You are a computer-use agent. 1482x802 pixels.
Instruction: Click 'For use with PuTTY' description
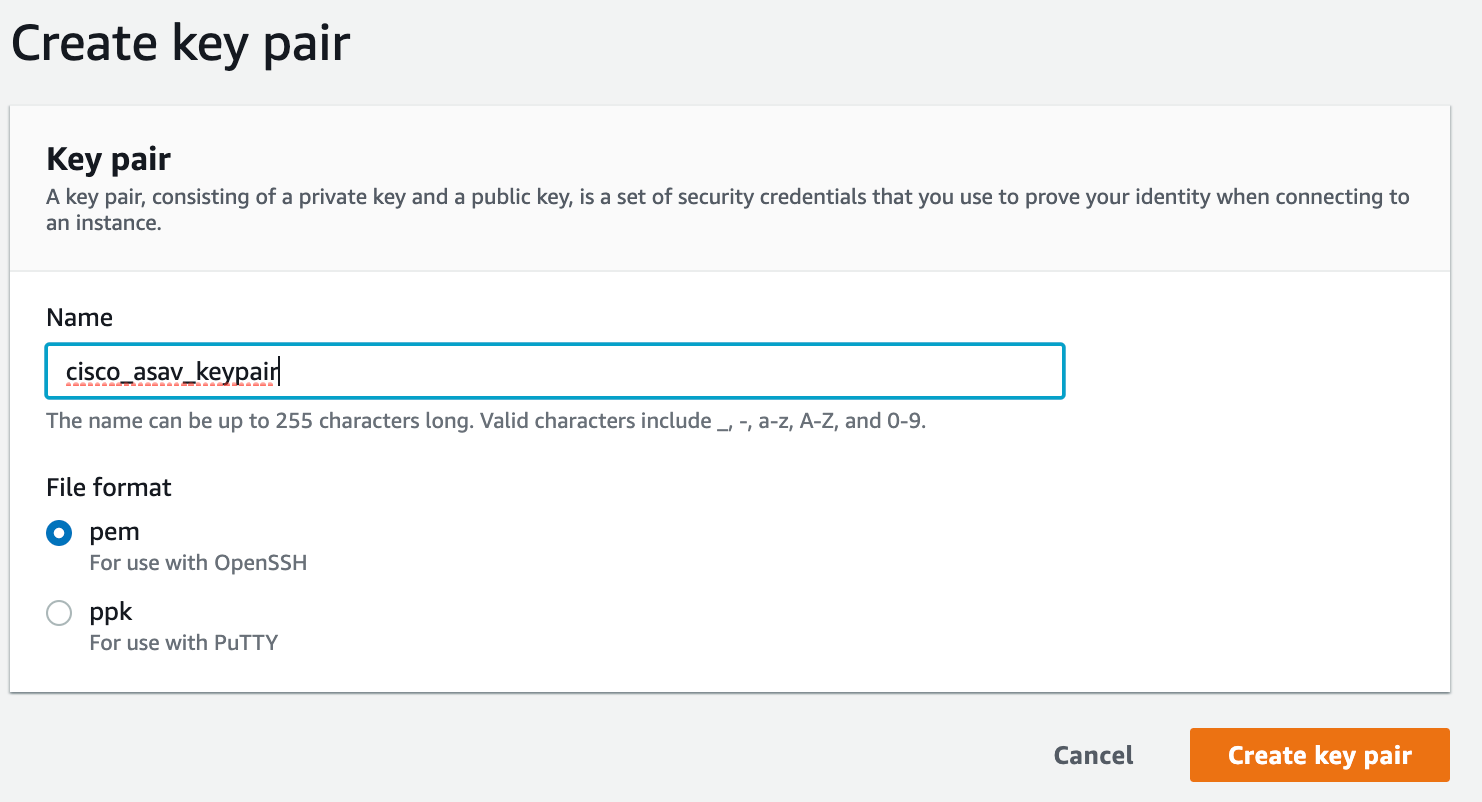click(184, 642)
